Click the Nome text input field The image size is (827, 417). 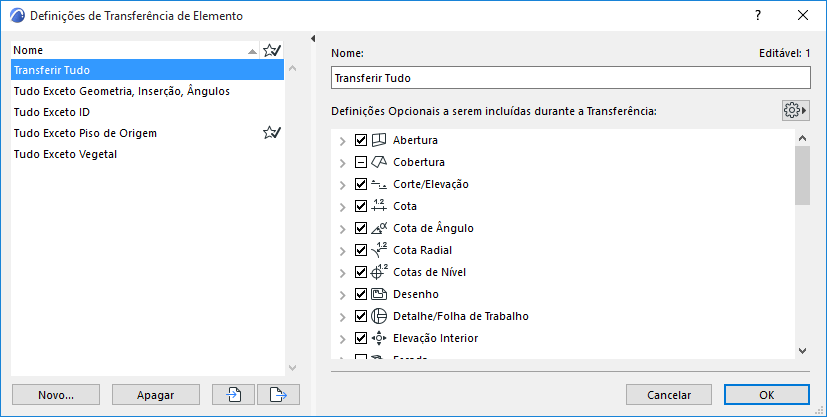pyautogui.click(x=570, y=78)
